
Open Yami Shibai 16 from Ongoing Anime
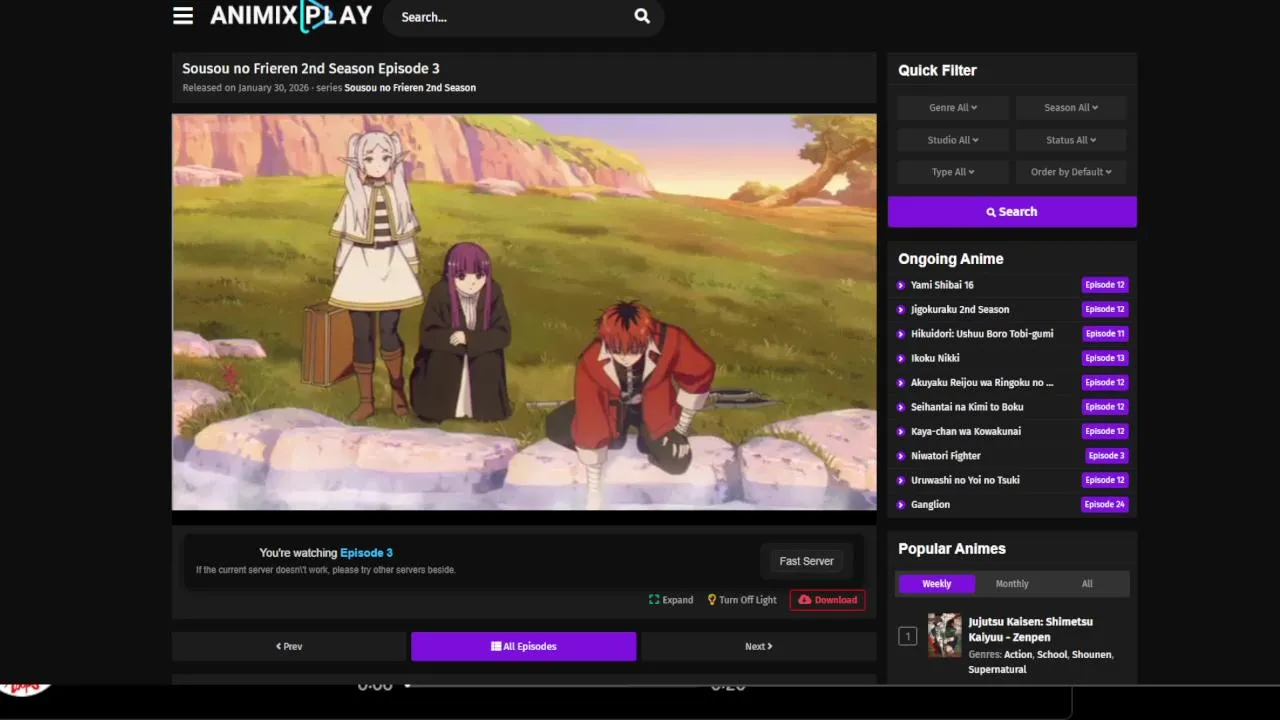(942, 285)
